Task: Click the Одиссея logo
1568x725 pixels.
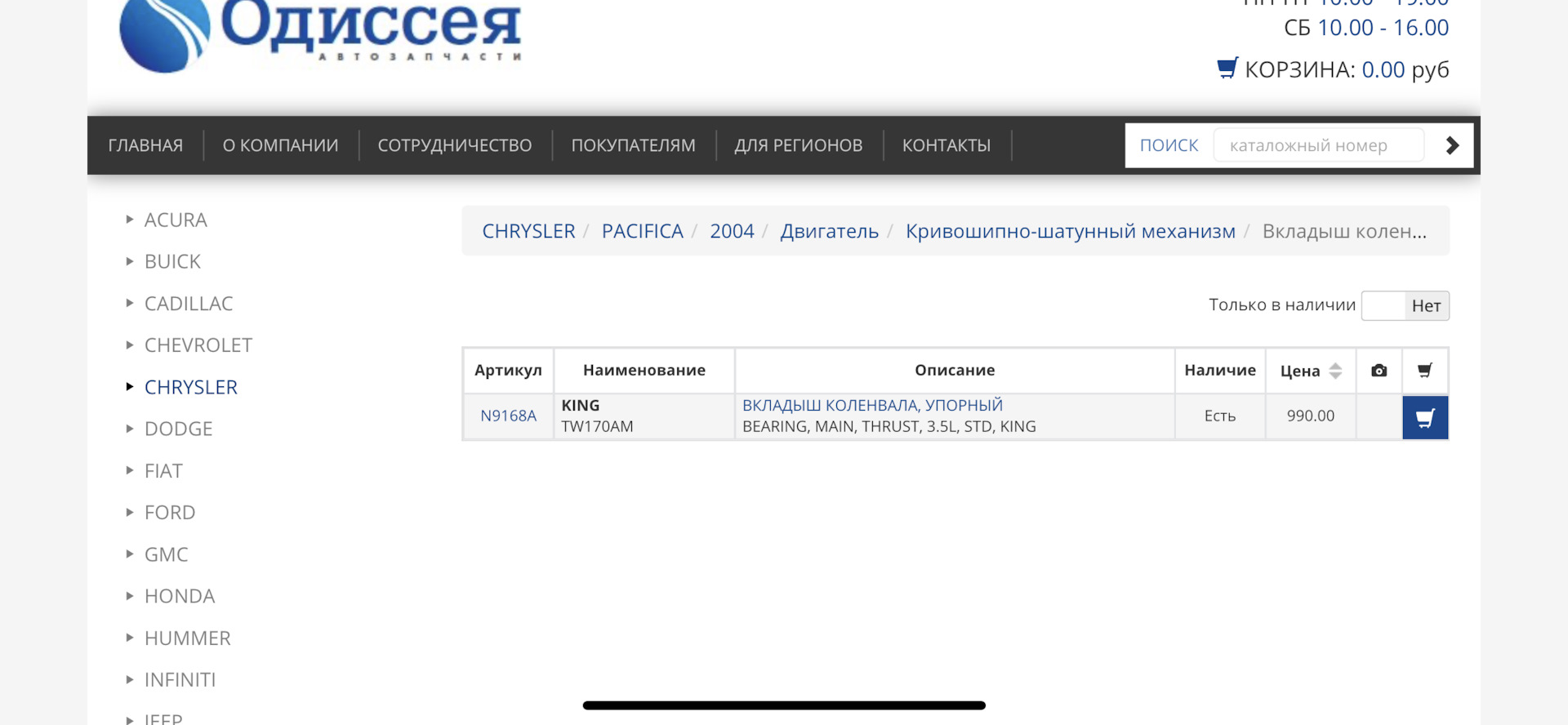Action: point(320,34)
